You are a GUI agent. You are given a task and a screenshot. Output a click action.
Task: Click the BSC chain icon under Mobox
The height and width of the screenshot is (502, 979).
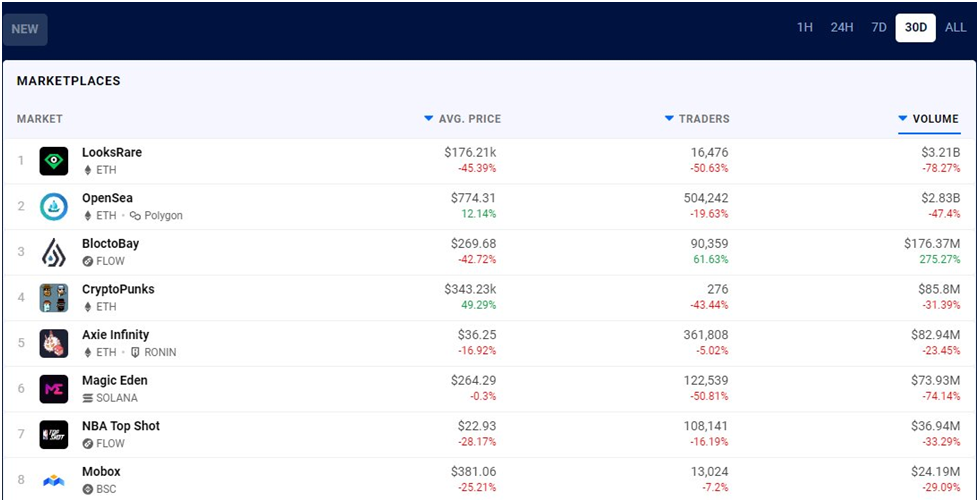coord(87,489)
